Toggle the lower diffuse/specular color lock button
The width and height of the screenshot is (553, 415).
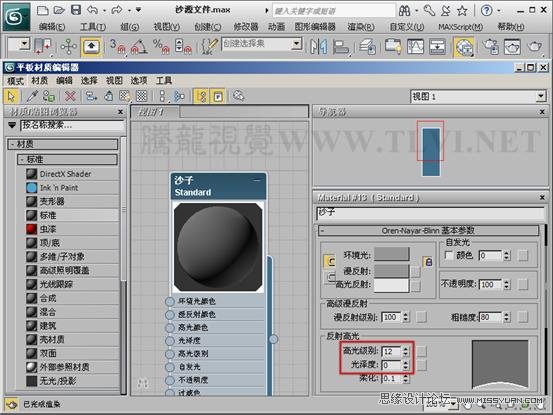tap(330, 277)
